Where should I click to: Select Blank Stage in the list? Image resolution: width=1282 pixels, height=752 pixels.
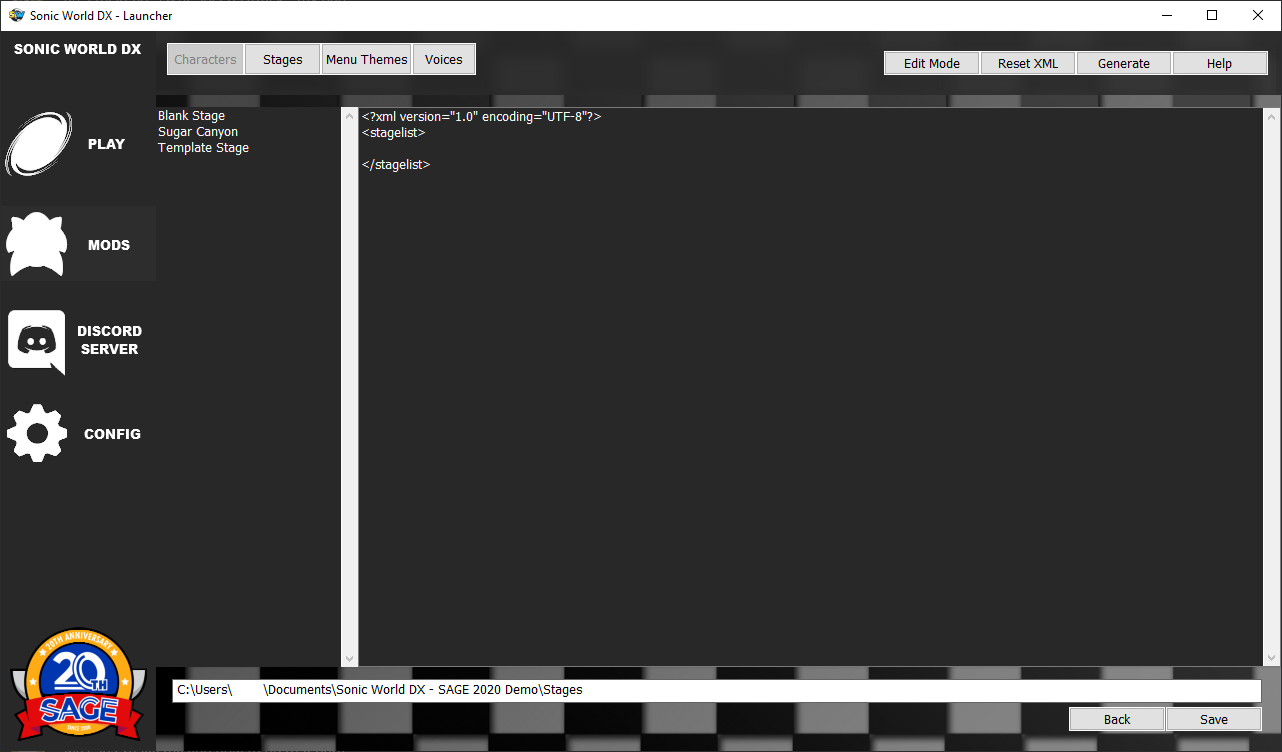192,116
